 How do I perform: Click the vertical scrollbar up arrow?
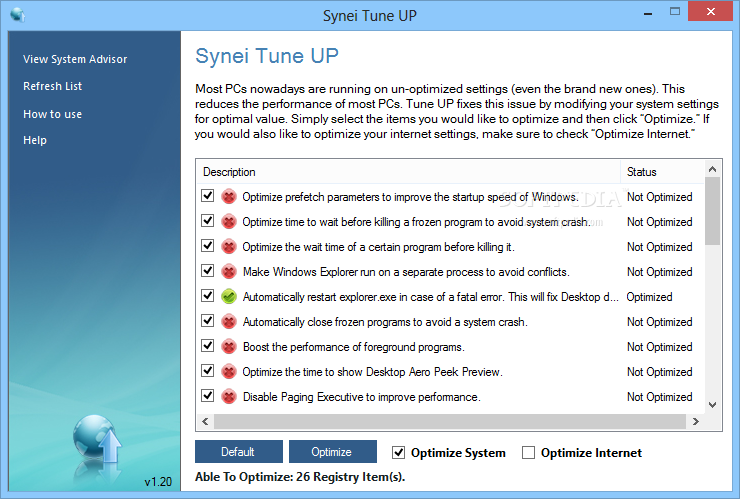tap(713, 169)
